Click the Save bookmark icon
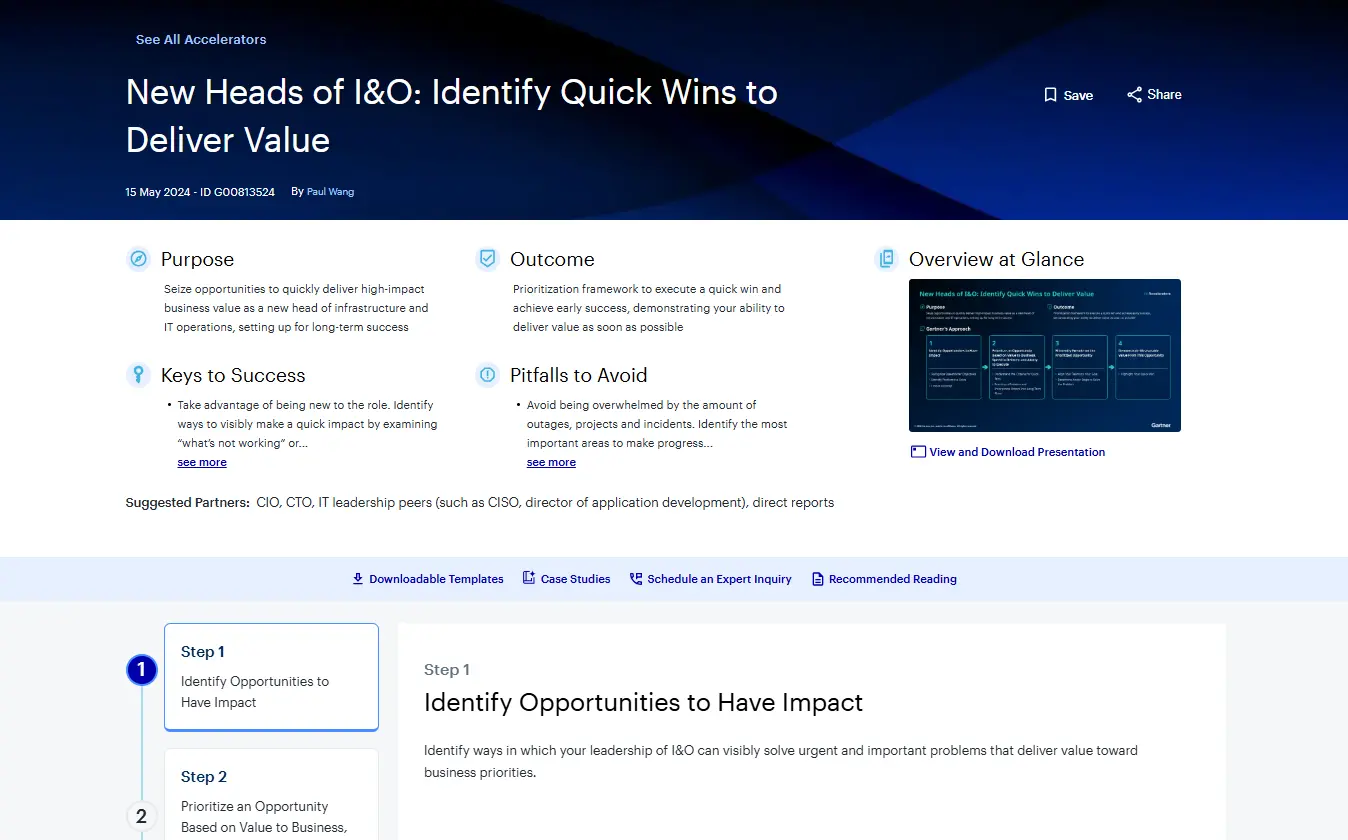1348x840 pixels. [1050, 95]
